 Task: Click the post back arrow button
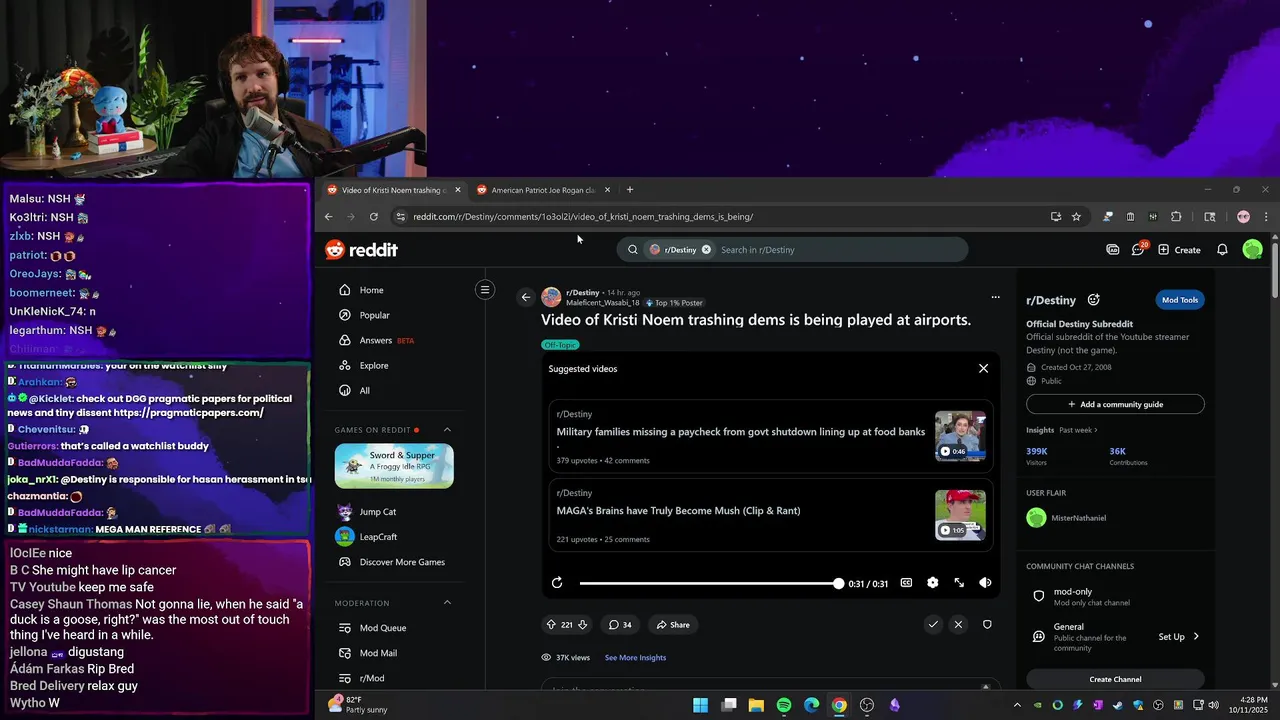(526, 297)
